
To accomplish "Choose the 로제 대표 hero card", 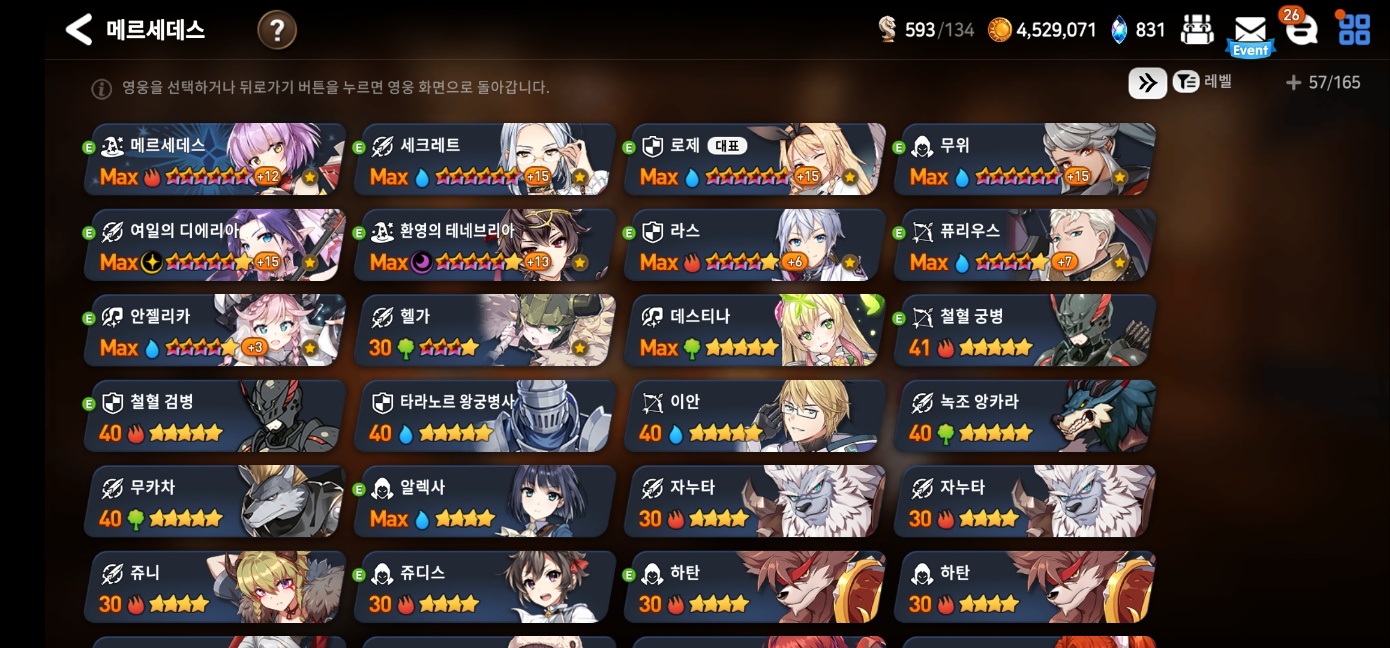I will pos(757,160).
